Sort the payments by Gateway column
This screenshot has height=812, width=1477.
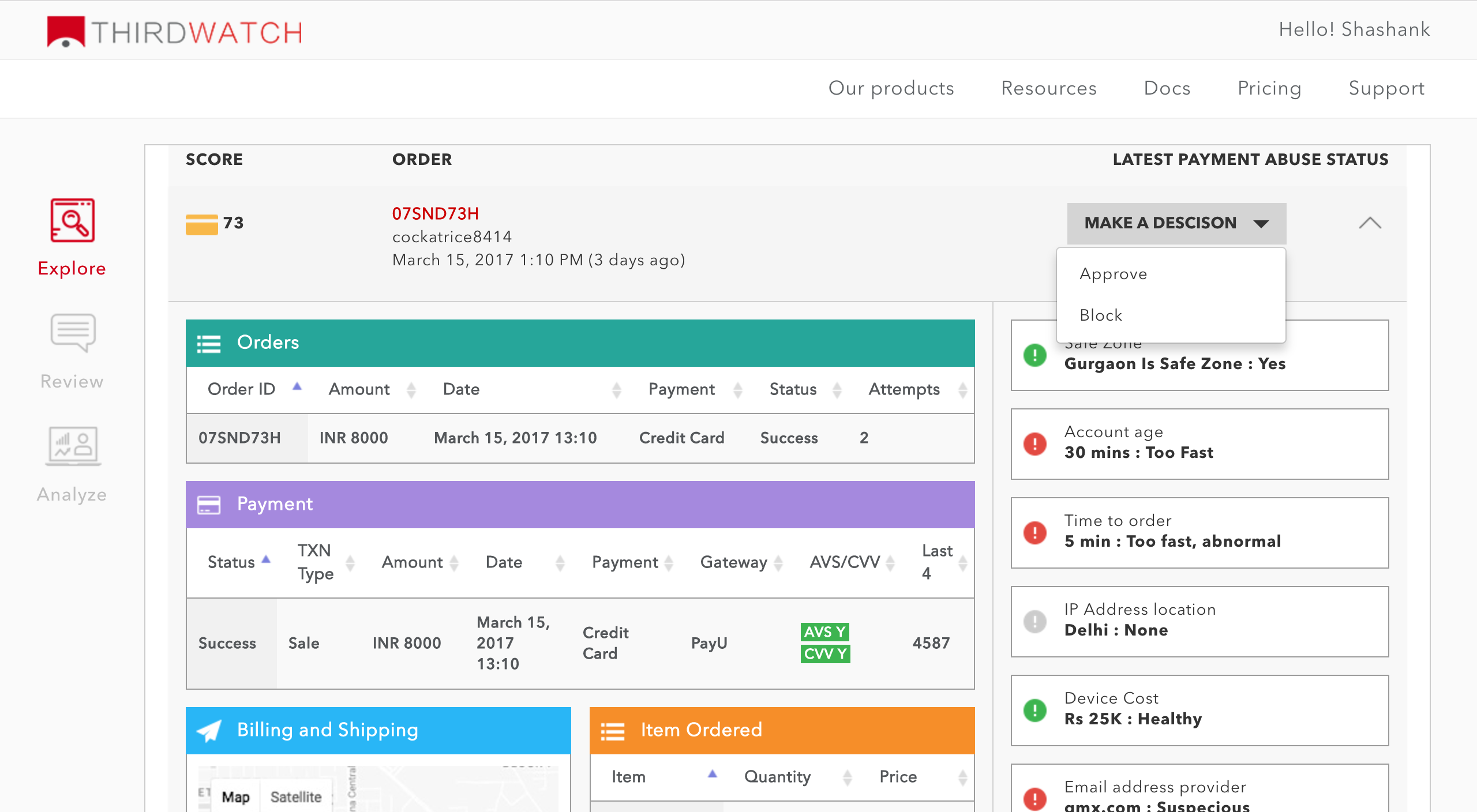click(734, 562)
